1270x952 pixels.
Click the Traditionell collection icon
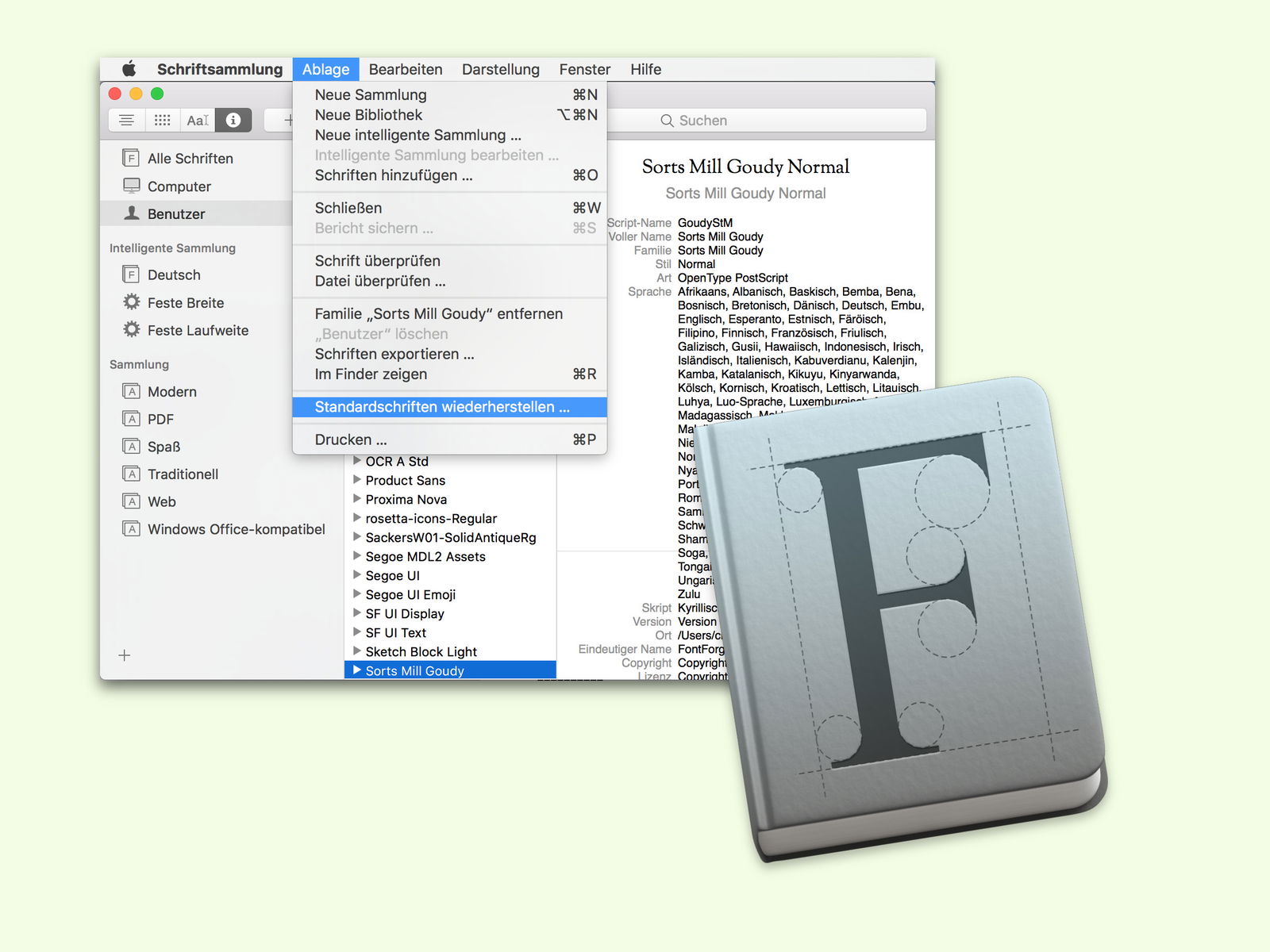131,474
